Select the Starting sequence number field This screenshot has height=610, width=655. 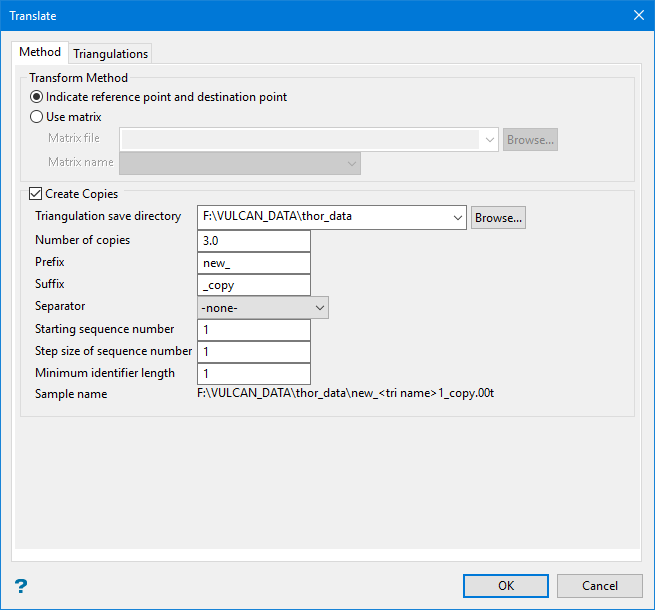254,330
